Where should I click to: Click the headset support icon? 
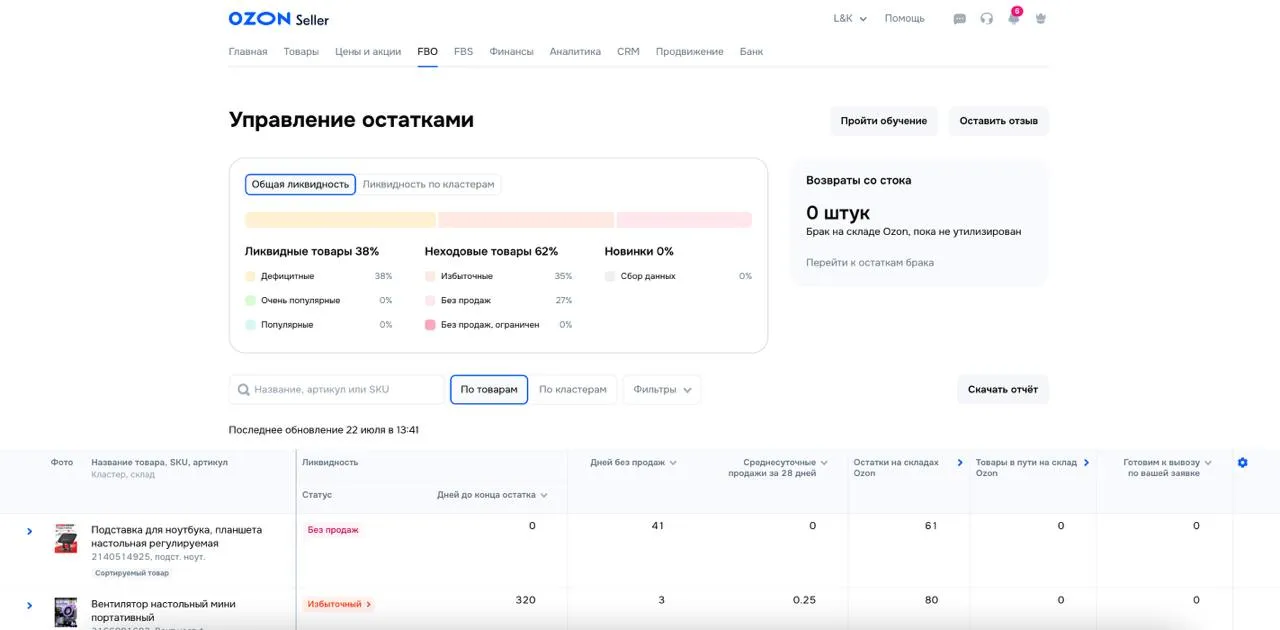tap(987, 19)
